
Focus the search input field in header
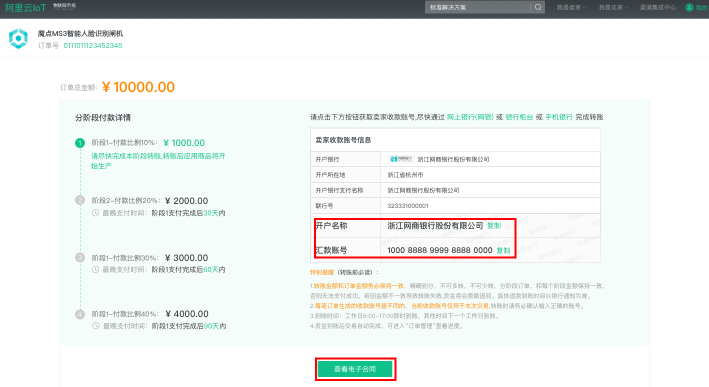click(478, 7)
